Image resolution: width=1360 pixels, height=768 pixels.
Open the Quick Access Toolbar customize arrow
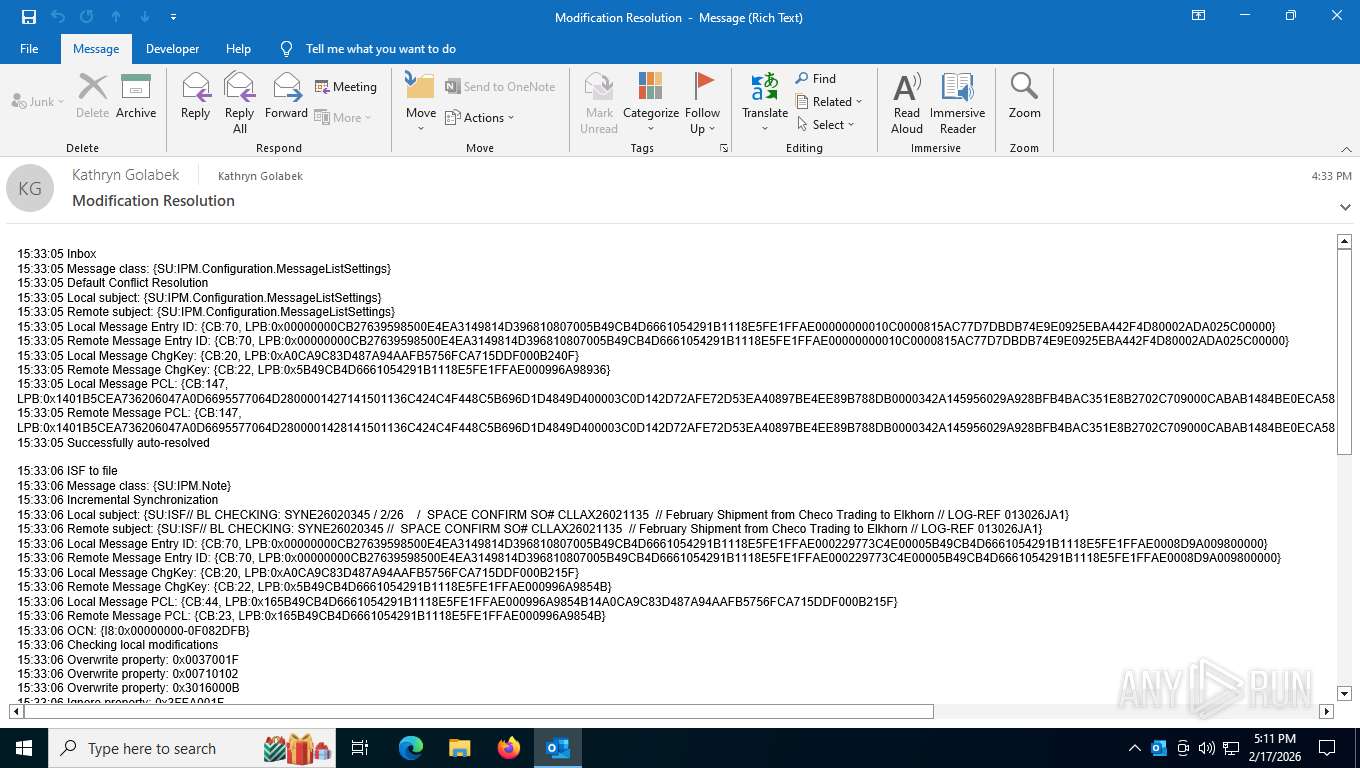[174, 17]
